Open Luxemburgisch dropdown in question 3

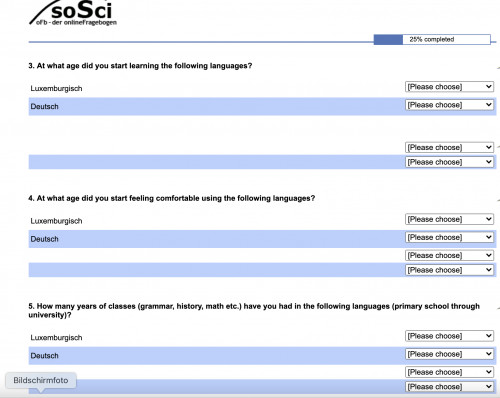click(449, 87)
